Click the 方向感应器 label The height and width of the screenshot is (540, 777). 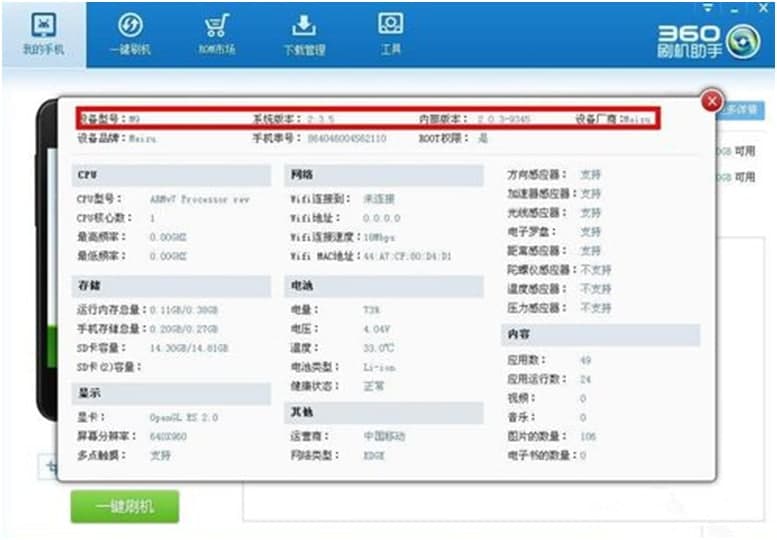(x=537, y=175)
